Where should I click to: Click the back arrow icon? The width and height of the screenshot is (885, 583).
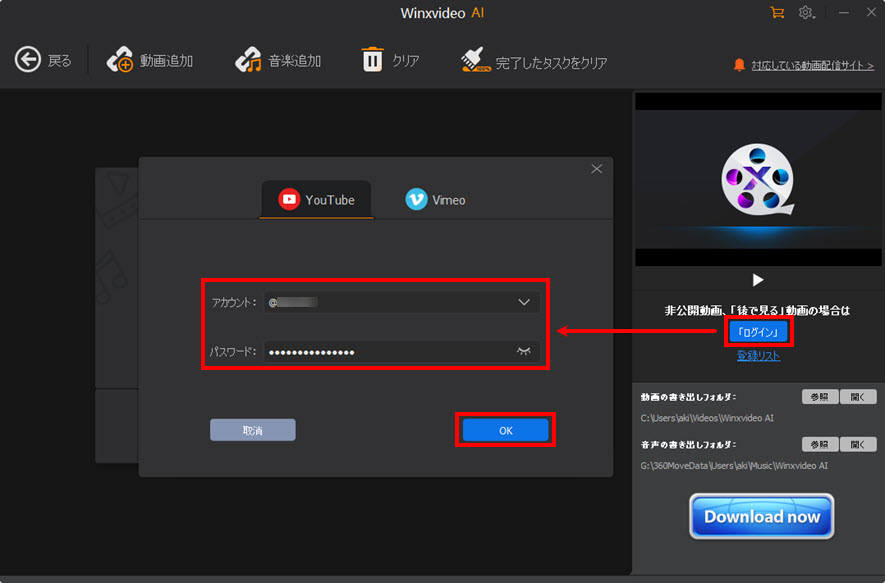(28, 60)
